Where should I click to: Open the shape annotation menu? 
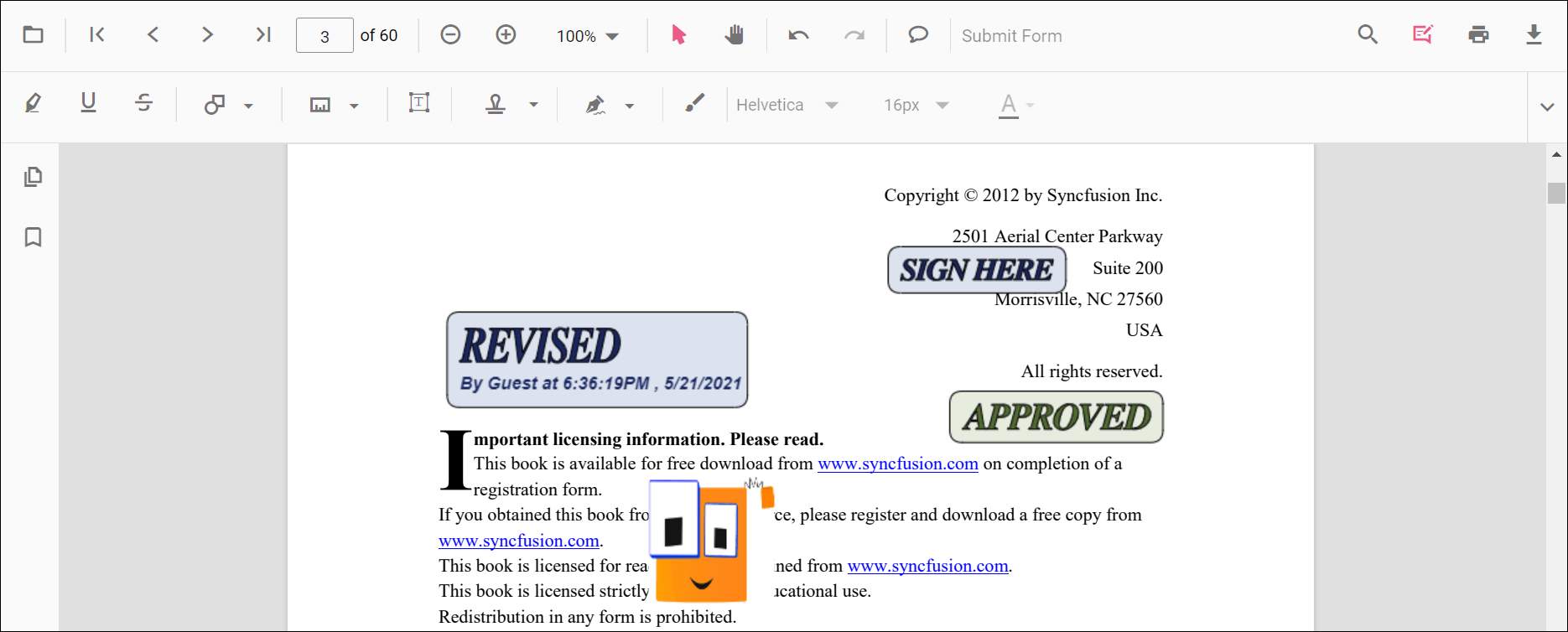228,105
